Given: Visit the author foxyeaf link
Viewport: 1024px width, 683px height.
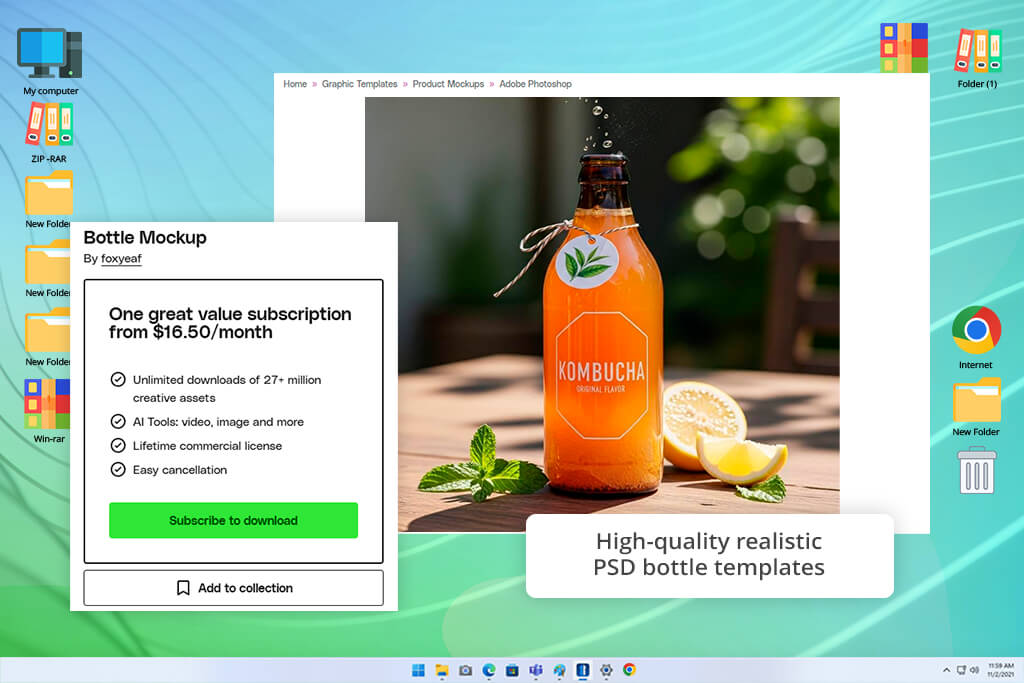Looking at the screenshot, I should (x=121, y=259).
